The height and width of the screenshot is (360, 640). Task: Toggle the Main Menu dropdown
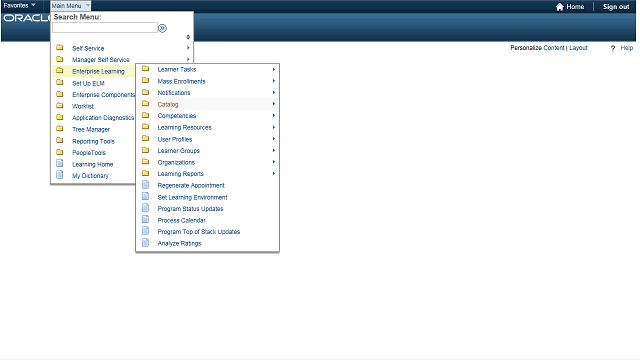pyautogui.click(x=71, y=6)
